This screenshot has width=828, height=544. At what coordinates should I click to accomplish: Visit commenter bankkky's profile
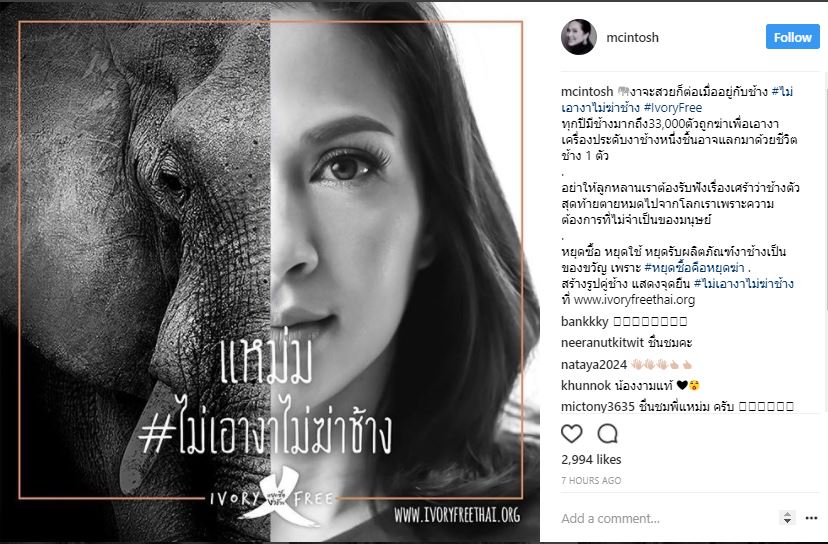[585, 321]
